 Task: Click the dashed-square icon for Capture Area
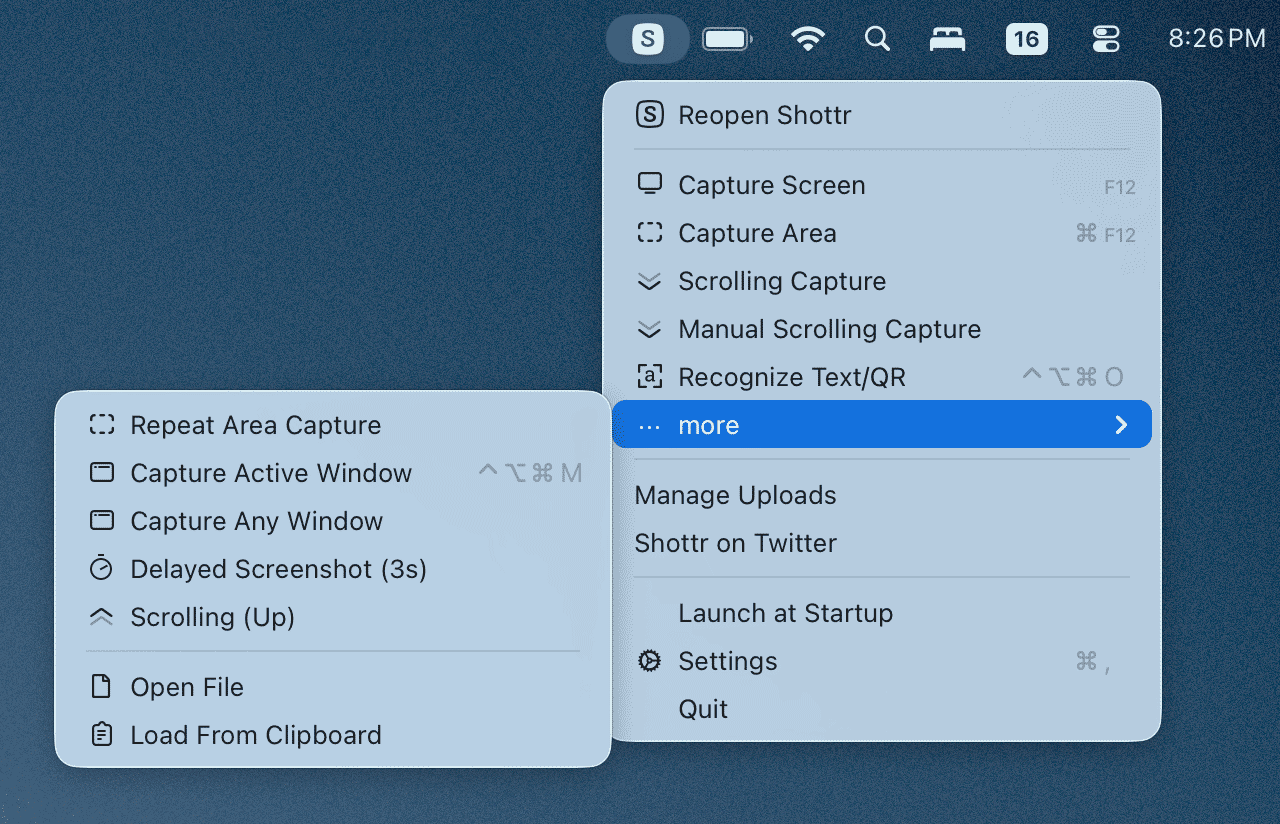[650, 233]
